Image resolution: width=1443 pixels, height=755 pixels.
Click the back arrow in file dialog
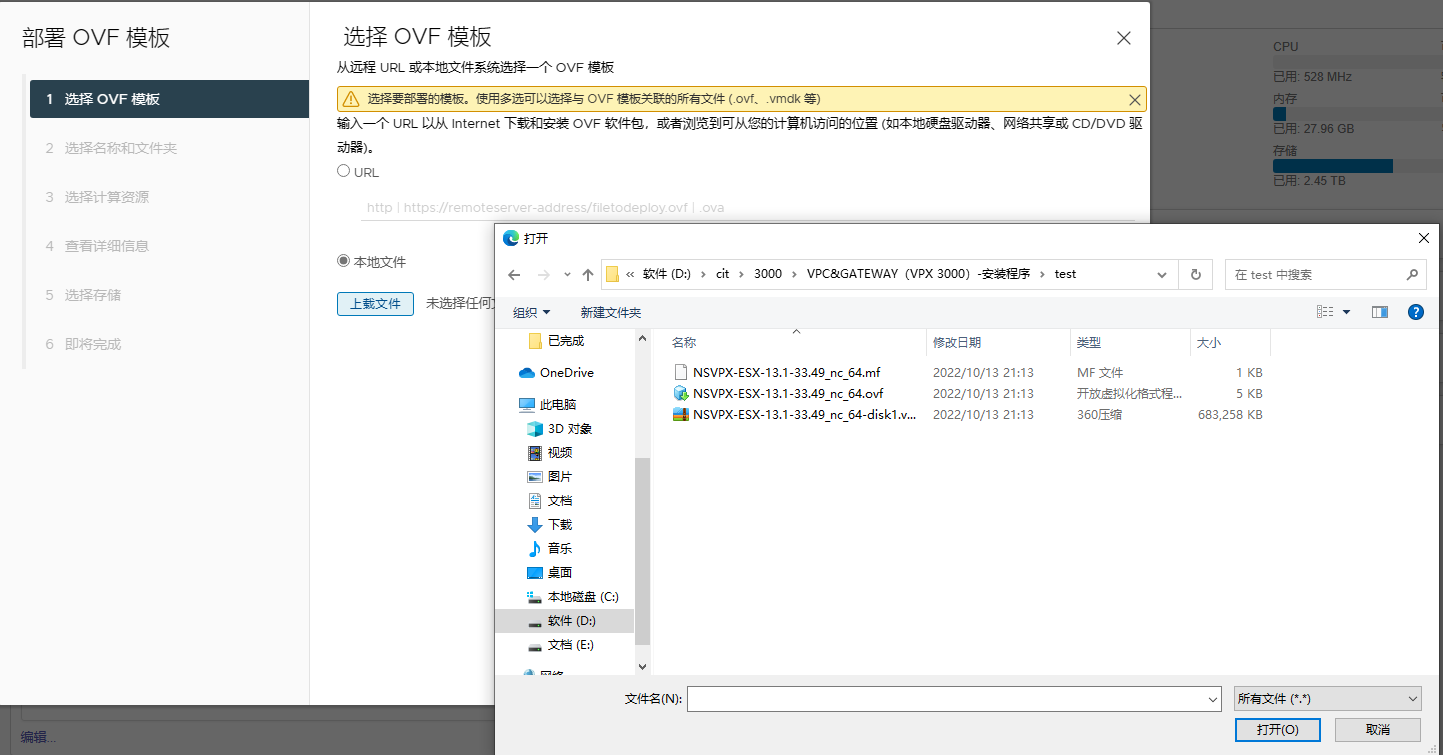(514, 275)
